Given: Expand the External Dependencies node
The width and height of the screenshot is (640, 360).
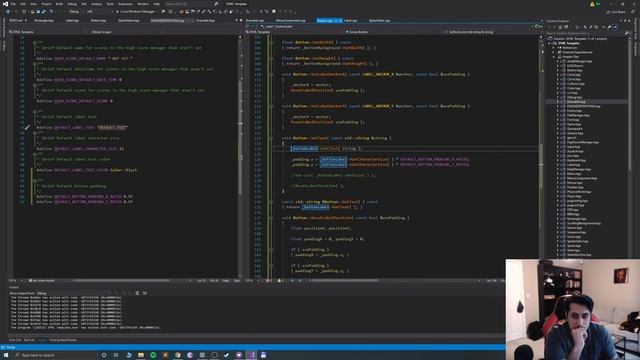Looking at the screenshot, I should pos(554,52).
